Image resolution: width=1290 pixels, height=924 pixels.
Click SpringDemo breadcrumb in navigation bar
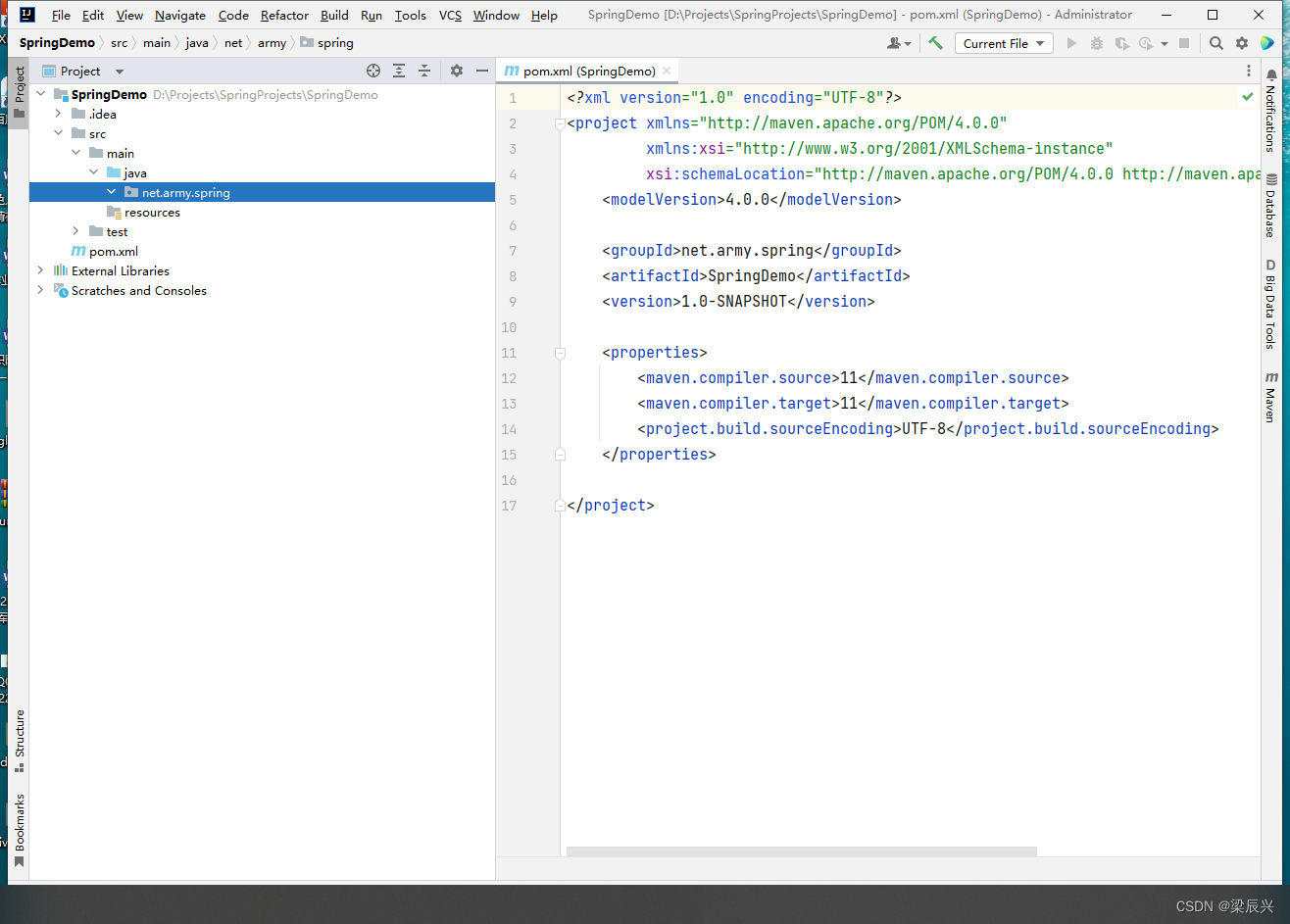coord(57,43)
